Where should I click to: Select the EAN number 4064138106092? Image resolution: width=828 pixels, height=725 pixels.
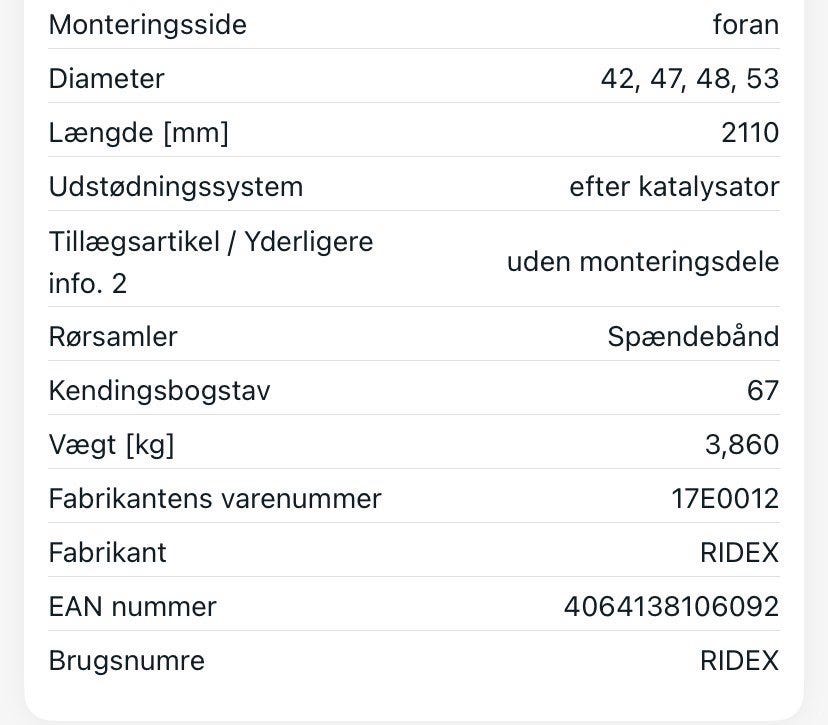[x=671, y=606]
